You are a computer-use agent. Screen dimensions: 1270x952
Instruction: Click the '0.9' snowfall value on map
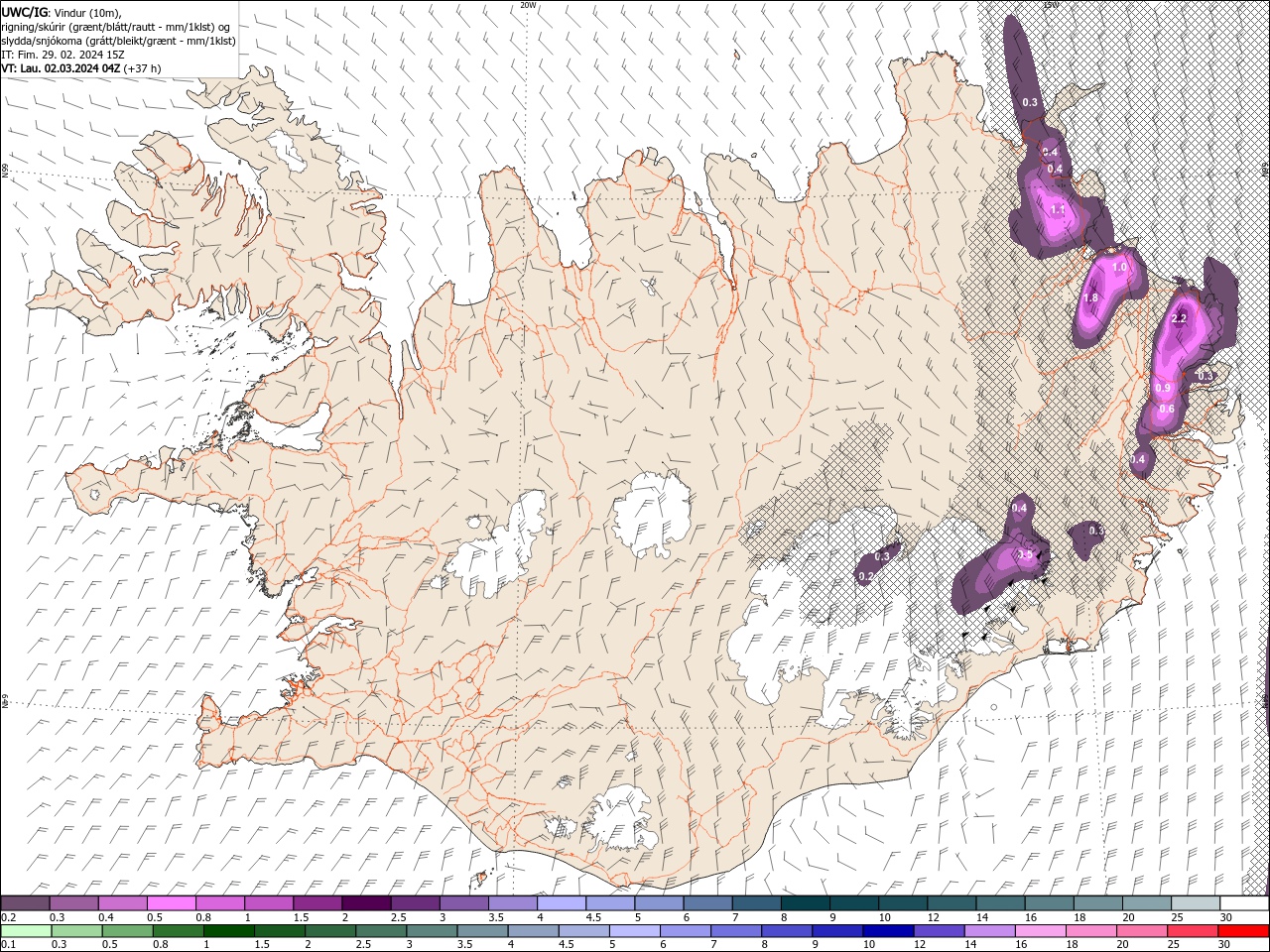click(x=1164, y=388)
